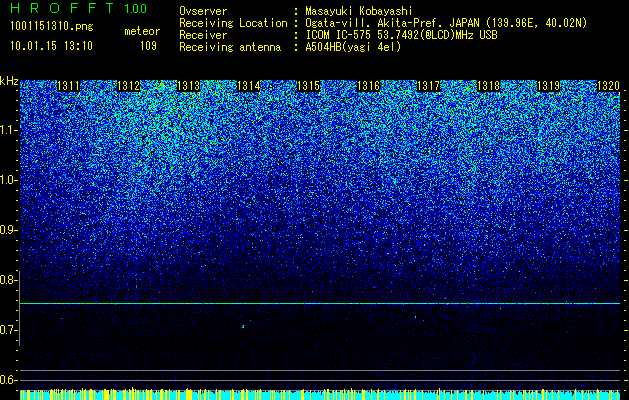Click the 0.7 kHz axis label

pyautogui.click(x=8, y=330)
